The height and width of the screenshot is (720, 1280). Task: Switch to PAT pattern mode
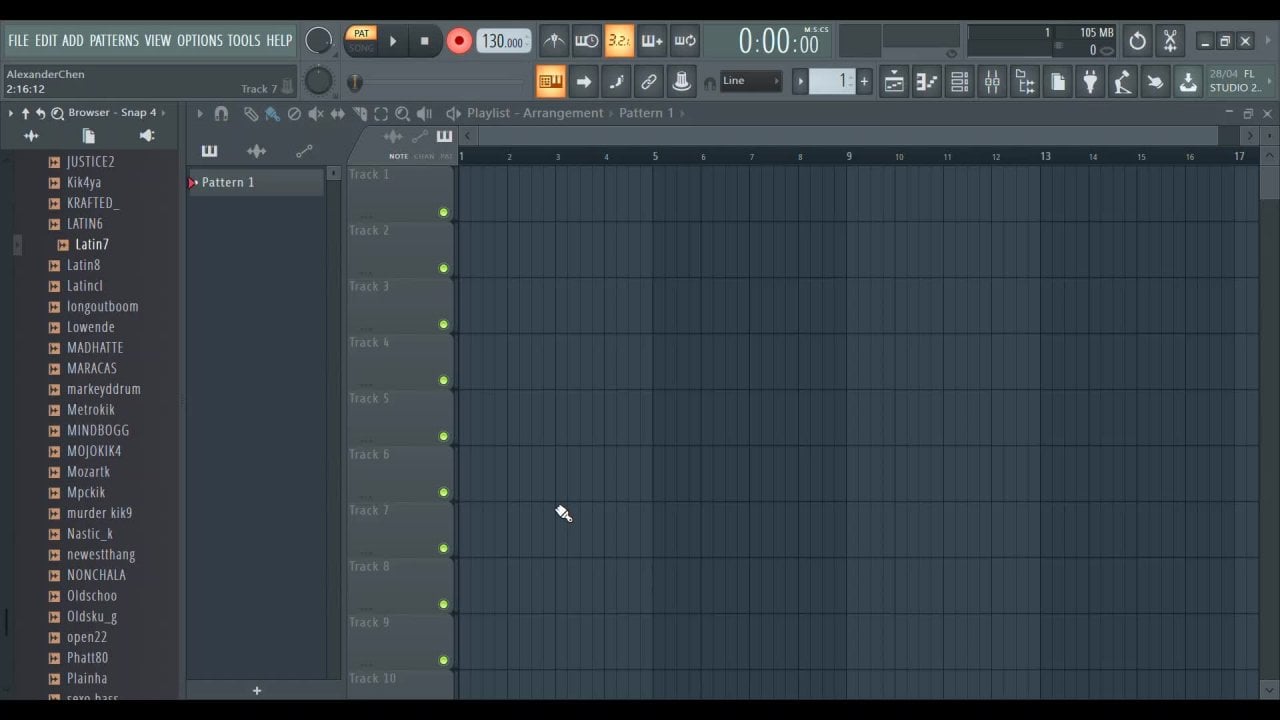pos(361,33)
